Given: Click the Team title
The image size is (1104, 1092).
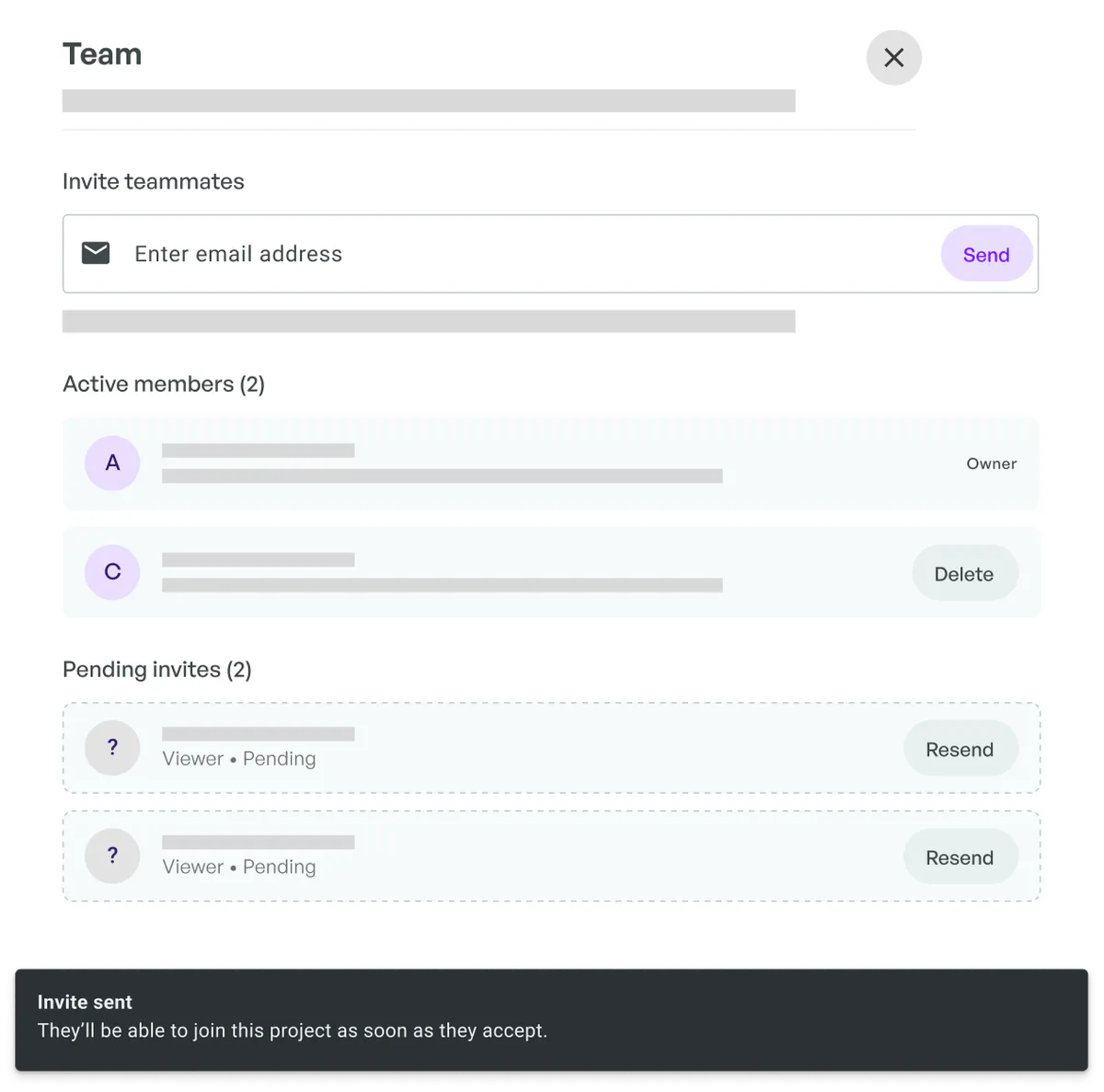Looking at the screenshot, I should pos(101,54).
